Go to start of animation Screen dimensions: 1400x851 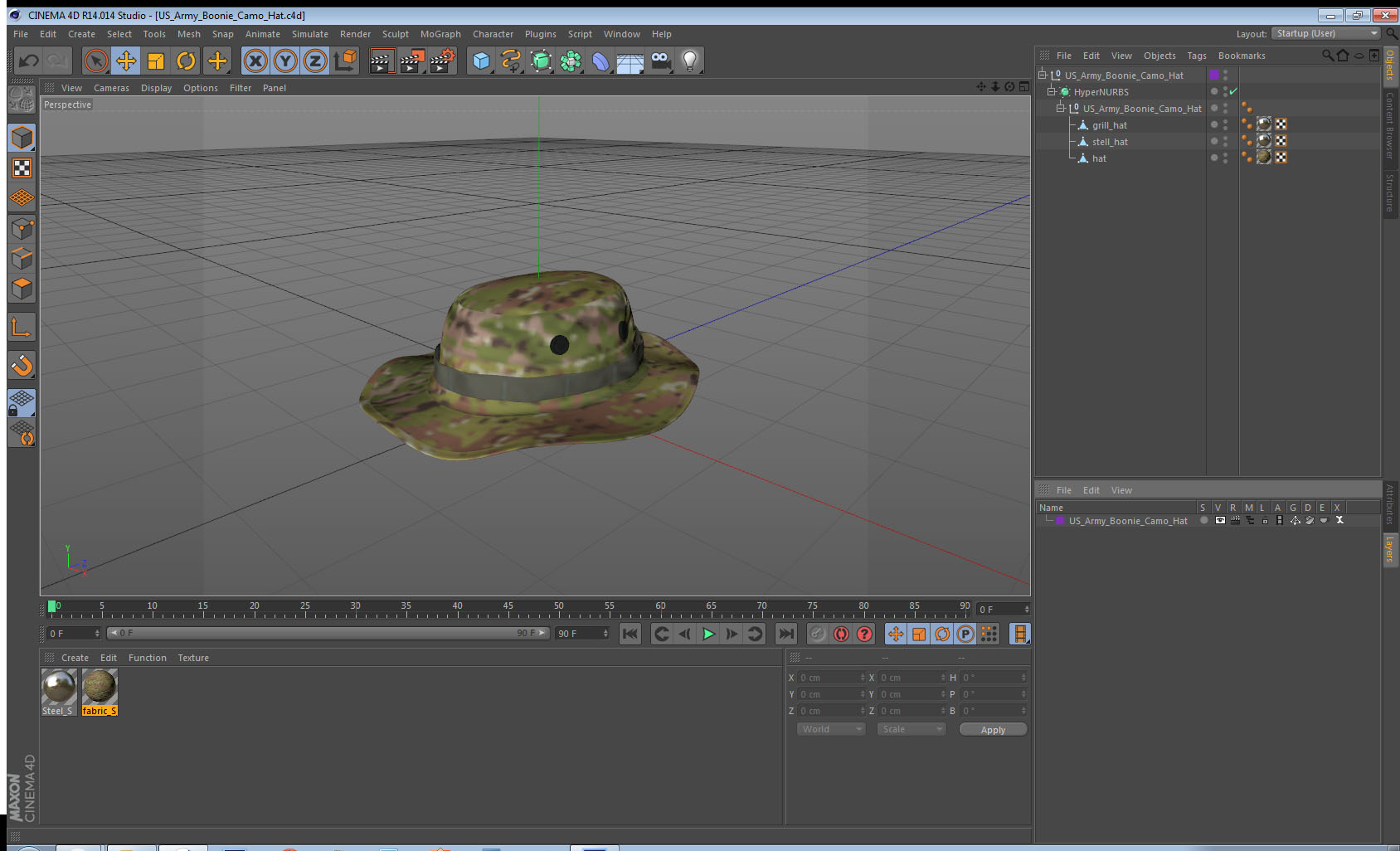[630, 634]
